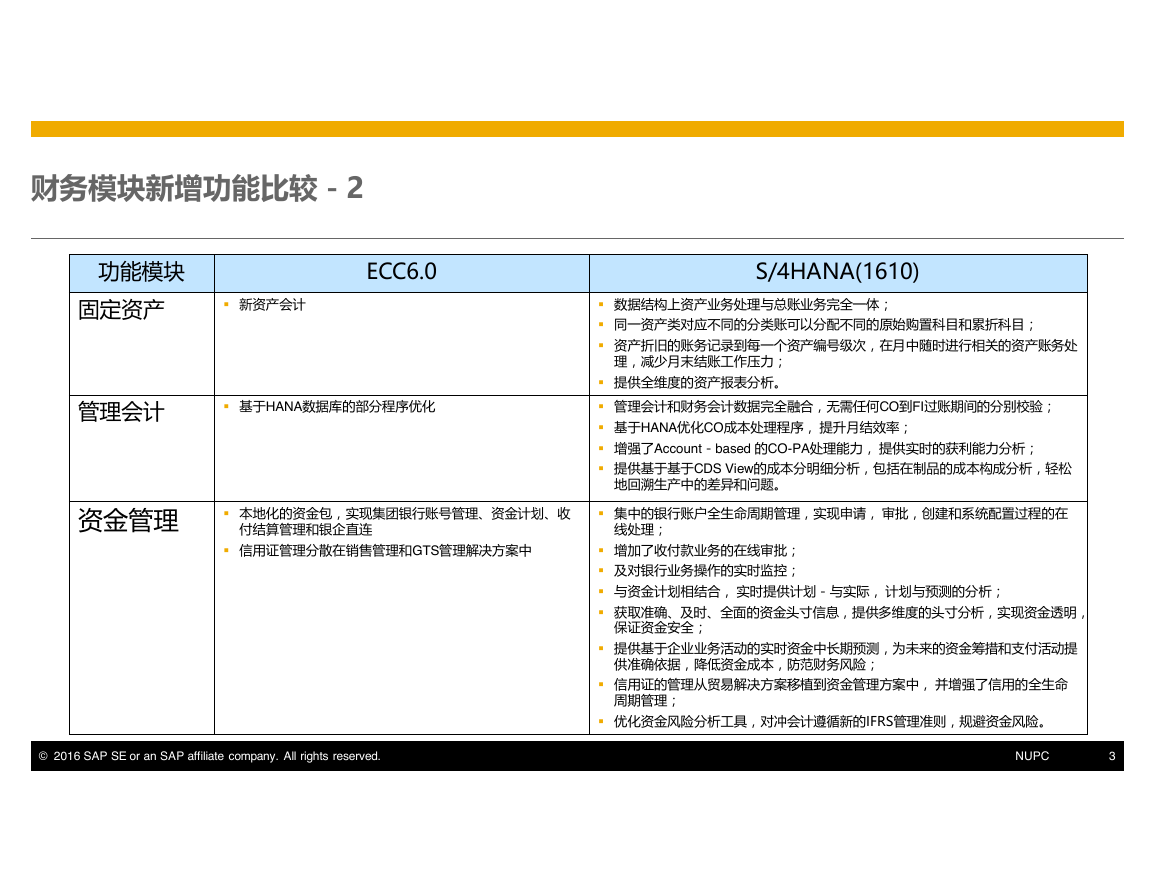This screenshot has height=893, width=1155.
Task: Click the slide page number 3
Action: click(x=1112, y=756)
